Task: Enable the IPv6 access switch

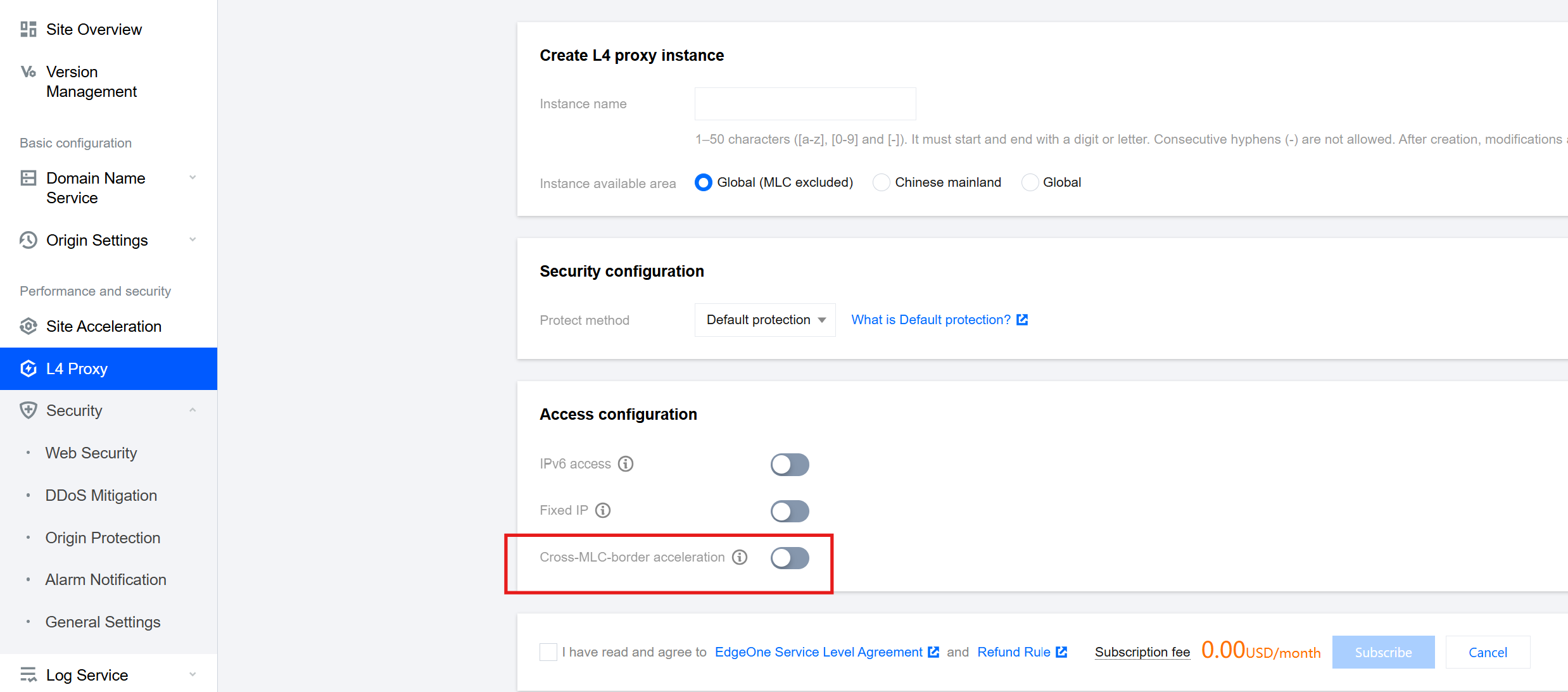Action: tap(790, 465)
